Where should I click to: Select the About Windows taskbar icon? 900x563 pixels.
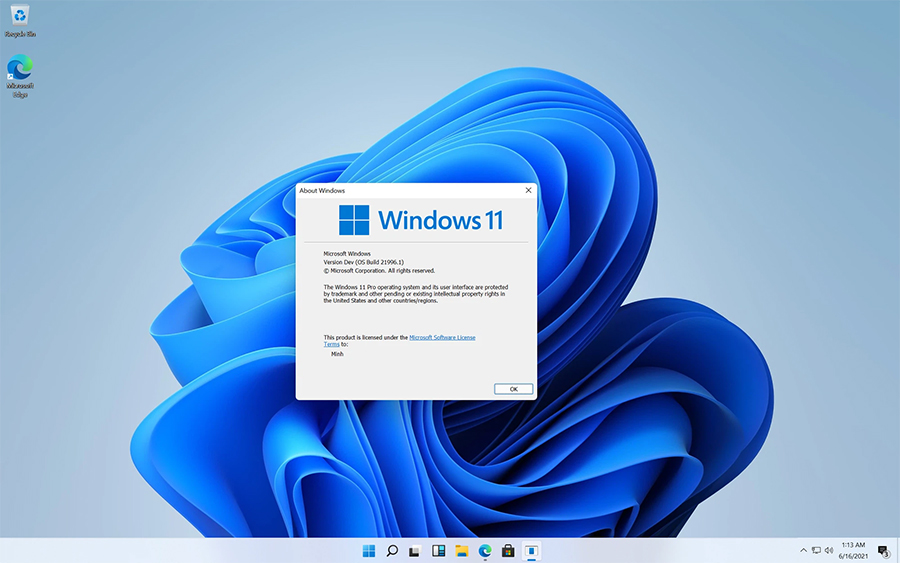coord(532,551)
